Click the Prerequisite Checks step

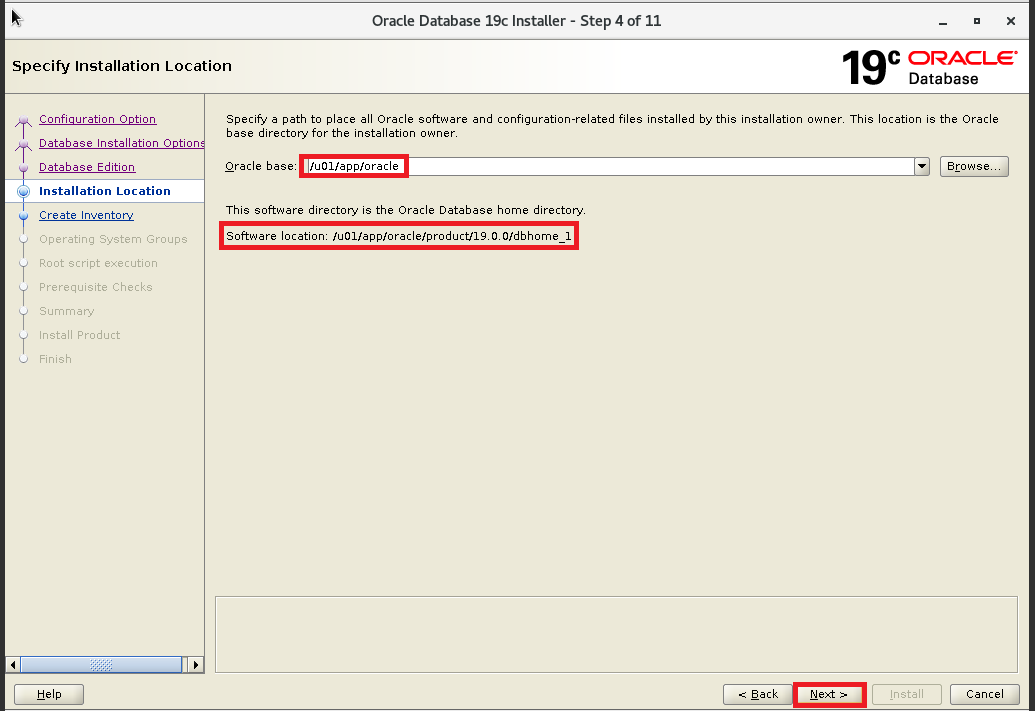(95, 287)
